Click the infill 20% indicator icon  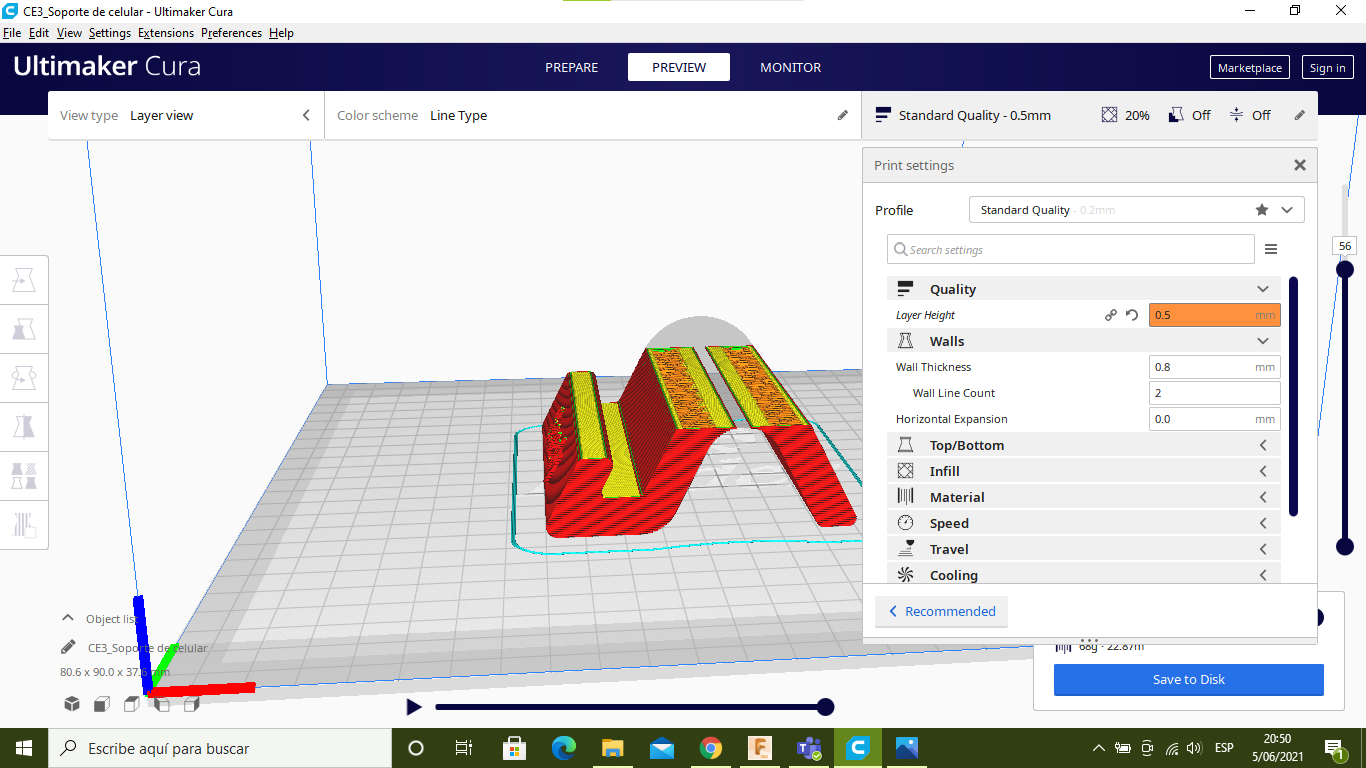tap(1109, 115)
